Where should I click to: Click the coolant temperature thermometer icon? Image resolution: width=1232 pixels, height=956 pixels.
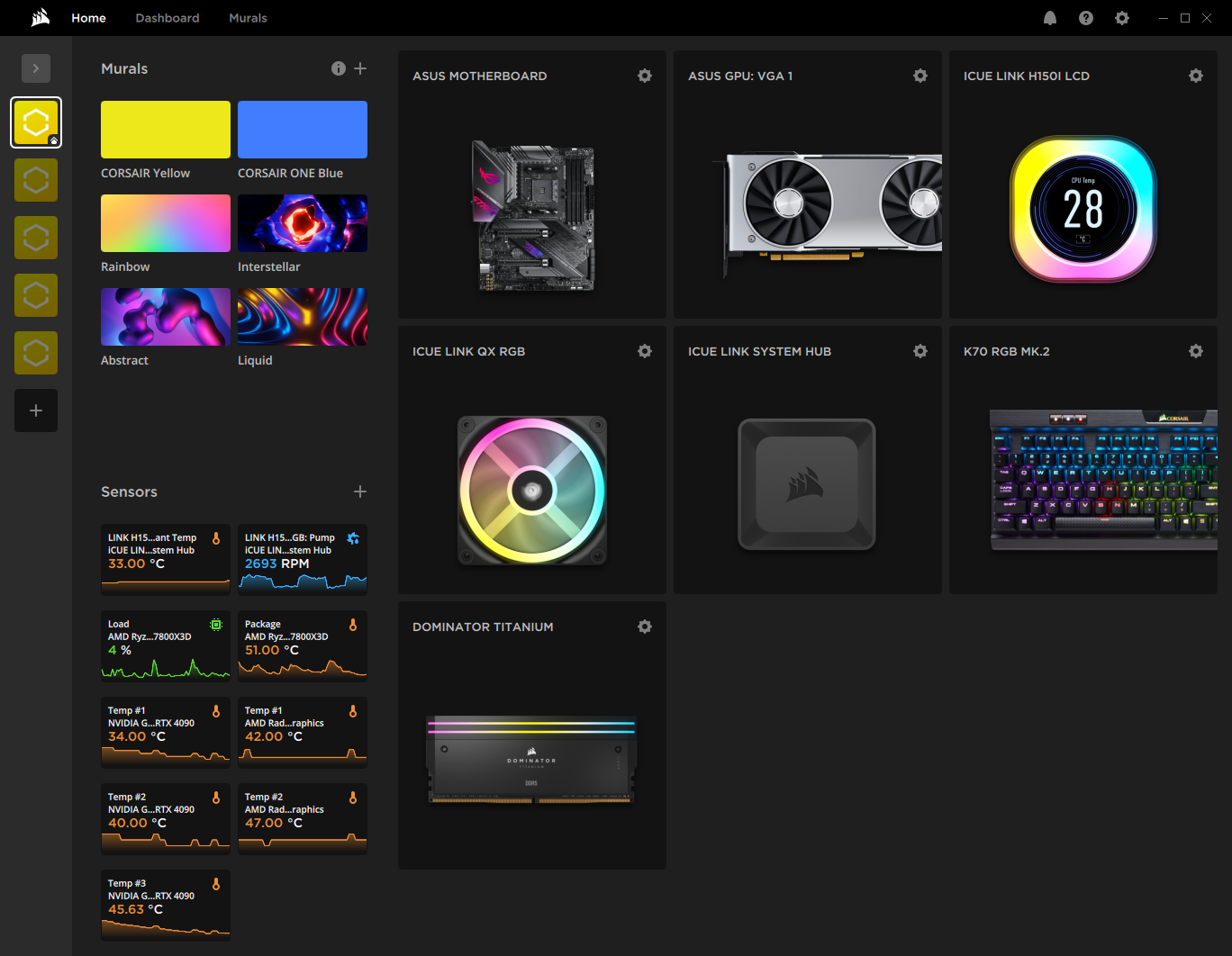216,538
